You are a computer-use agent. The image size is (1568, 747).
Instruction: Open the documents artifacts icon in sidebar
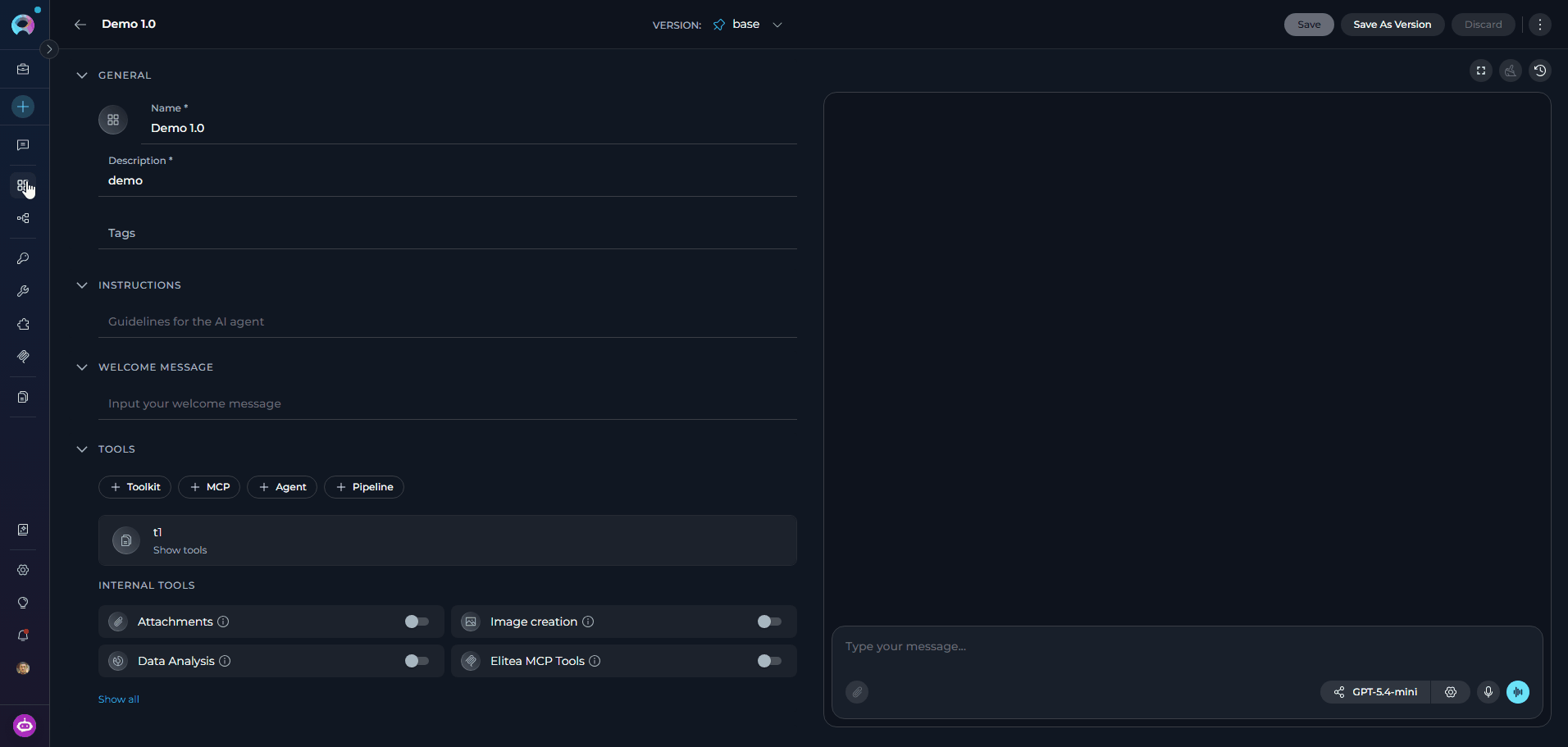pyautogui.click(x=23, y=397)
